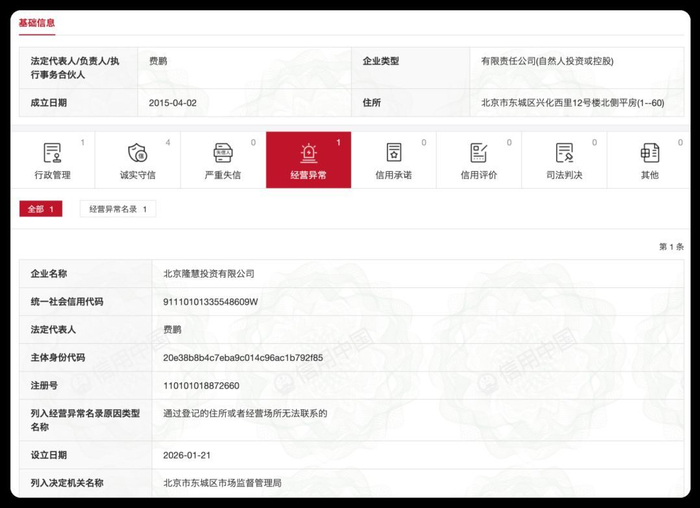700x508 pixels.
Task: Click the 列入经营异常名录原因类型名称 row label
Action: click(x=85, y=420)
